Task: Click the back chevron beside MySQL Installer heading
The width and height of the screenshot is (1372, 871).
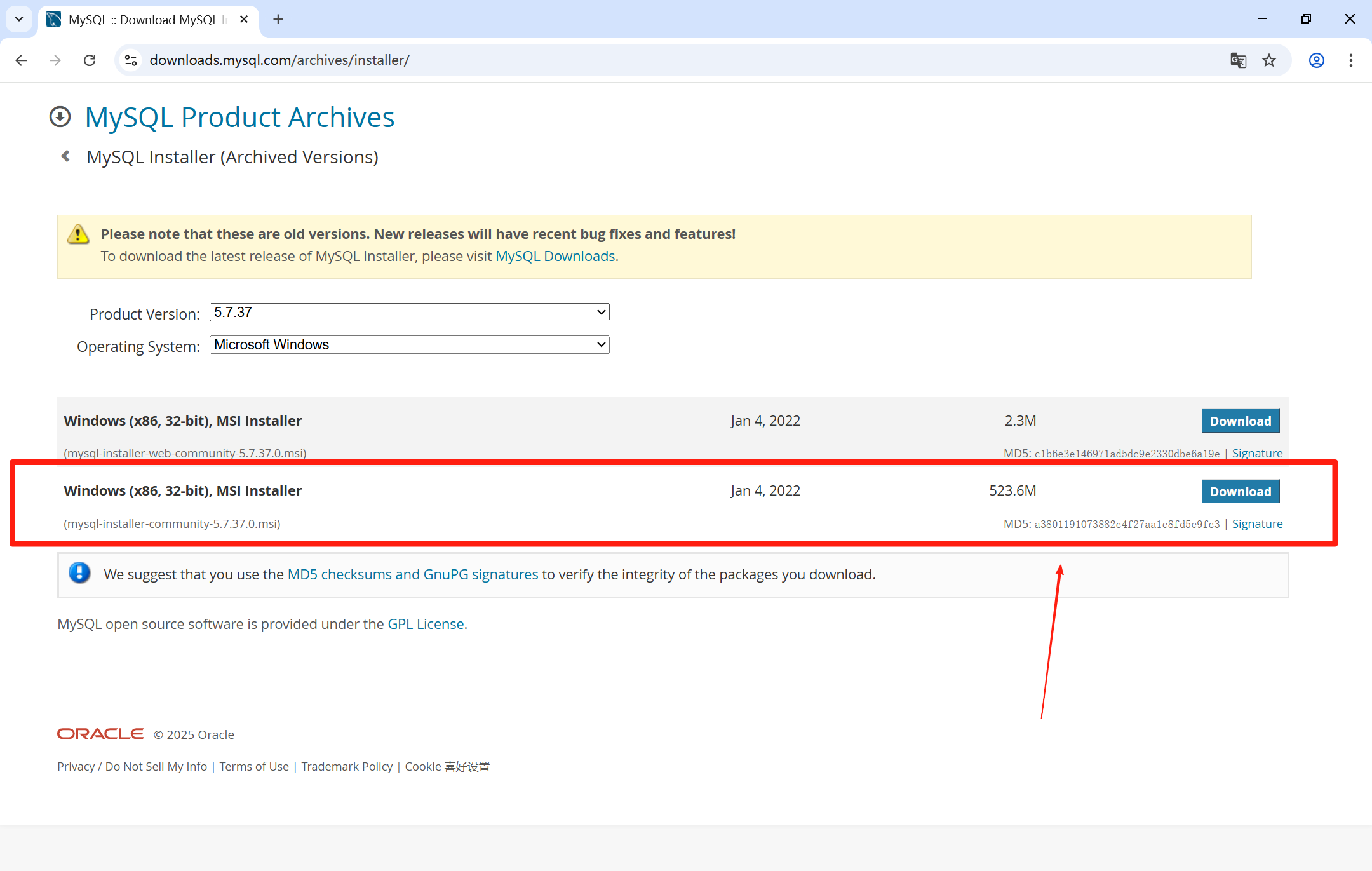Action: [65, 156]
